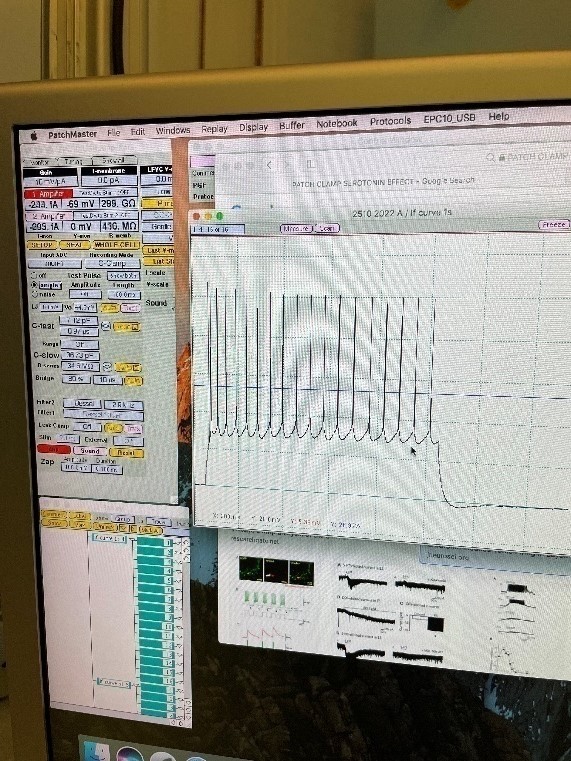Collapse the first If curve series node
Viewport: 571px width, 761px height.
[x=132, y=539]
